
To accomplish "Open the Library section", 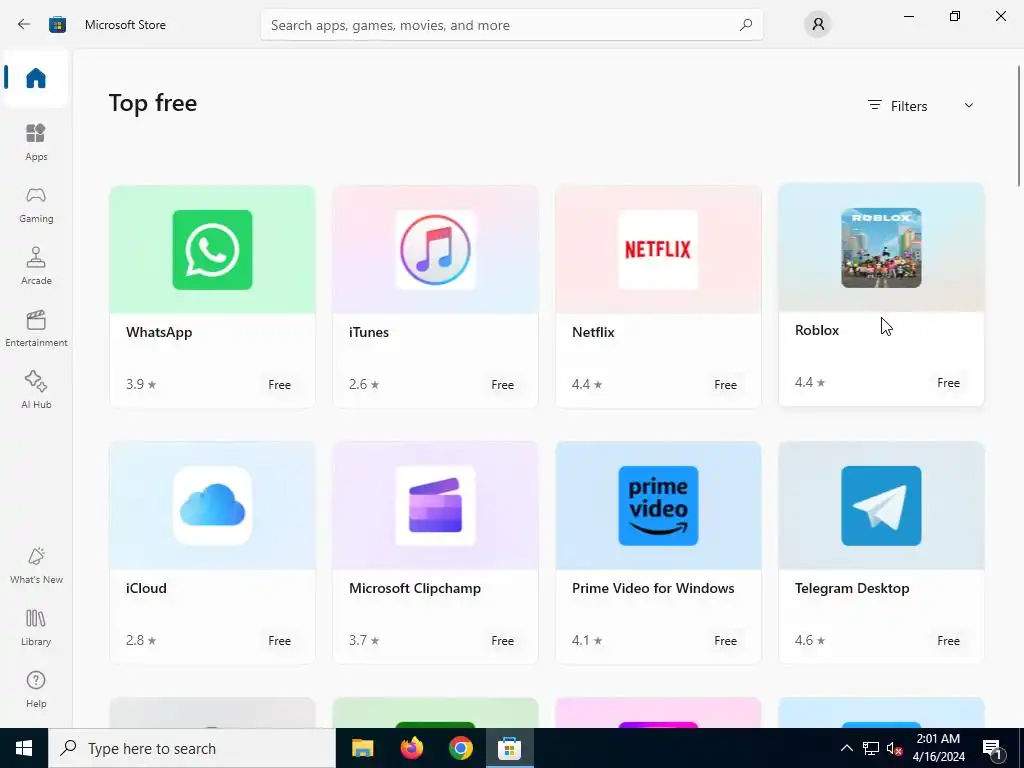I will click(x=36, y=627).
